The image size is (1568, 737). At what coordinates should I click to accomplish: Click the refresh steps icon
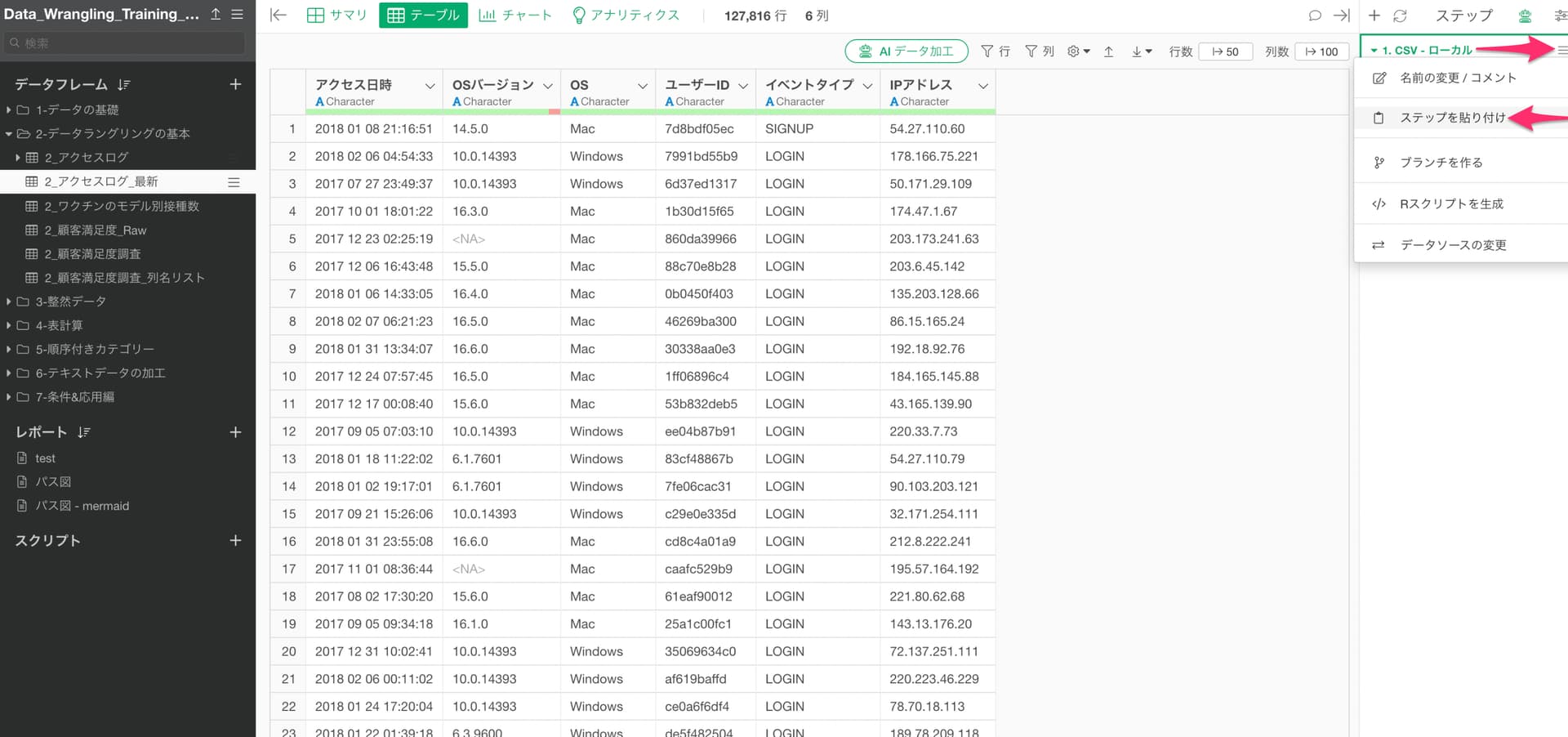point(1400,16)
